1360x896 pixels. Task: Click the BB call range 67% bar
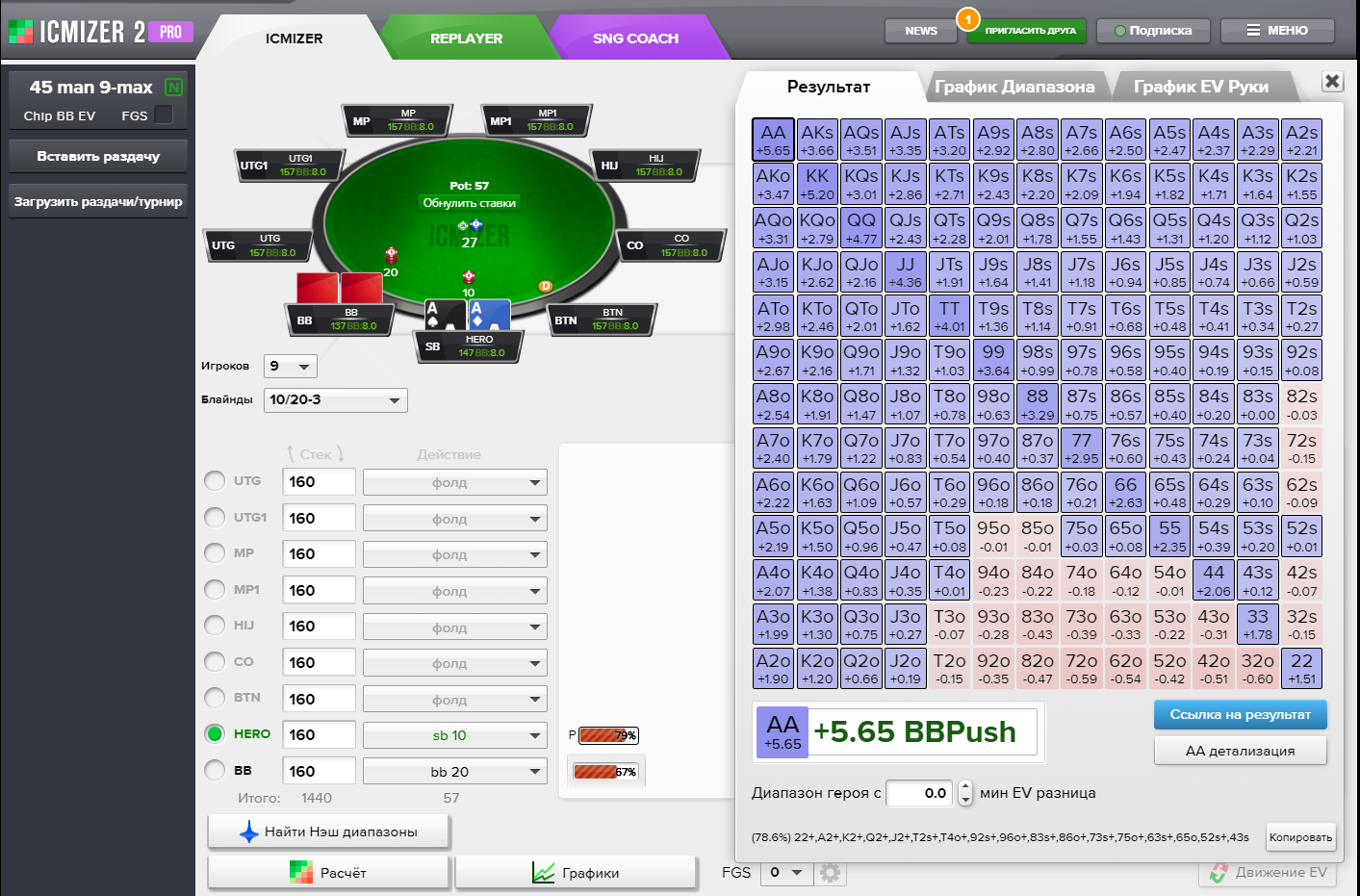click(605, 771)
